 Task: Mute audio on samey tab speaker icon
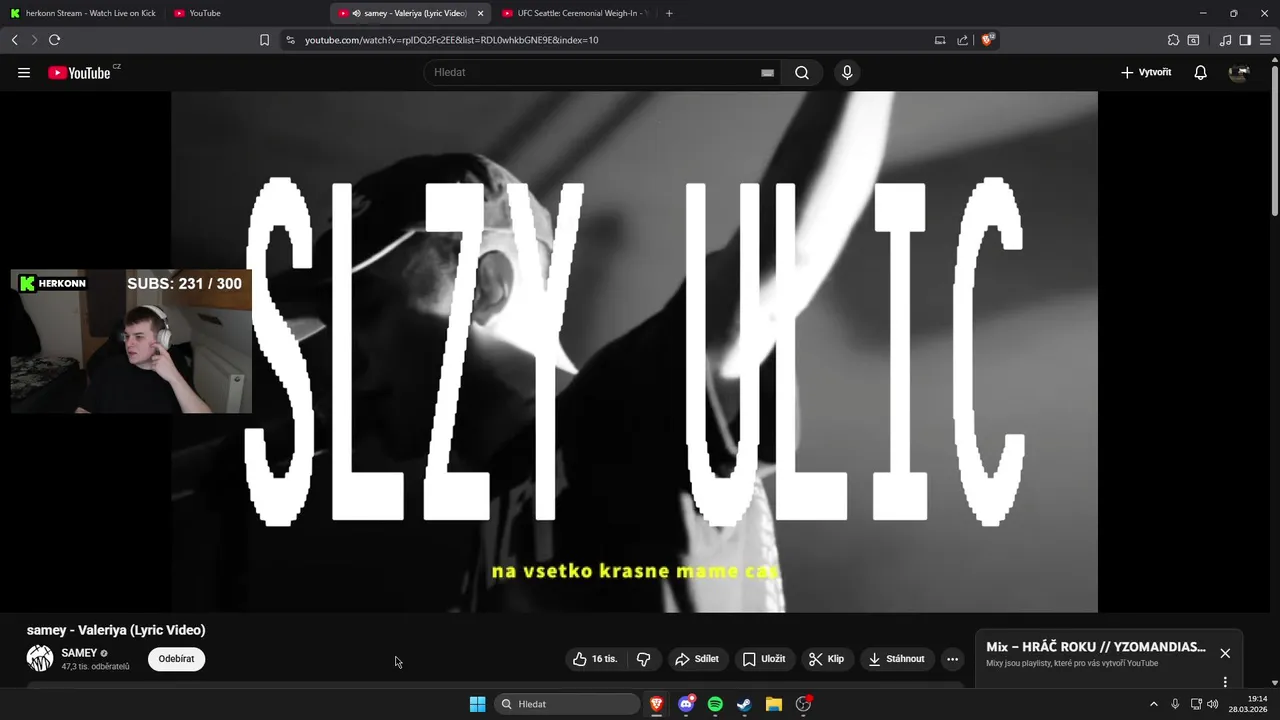coord(357,13)
